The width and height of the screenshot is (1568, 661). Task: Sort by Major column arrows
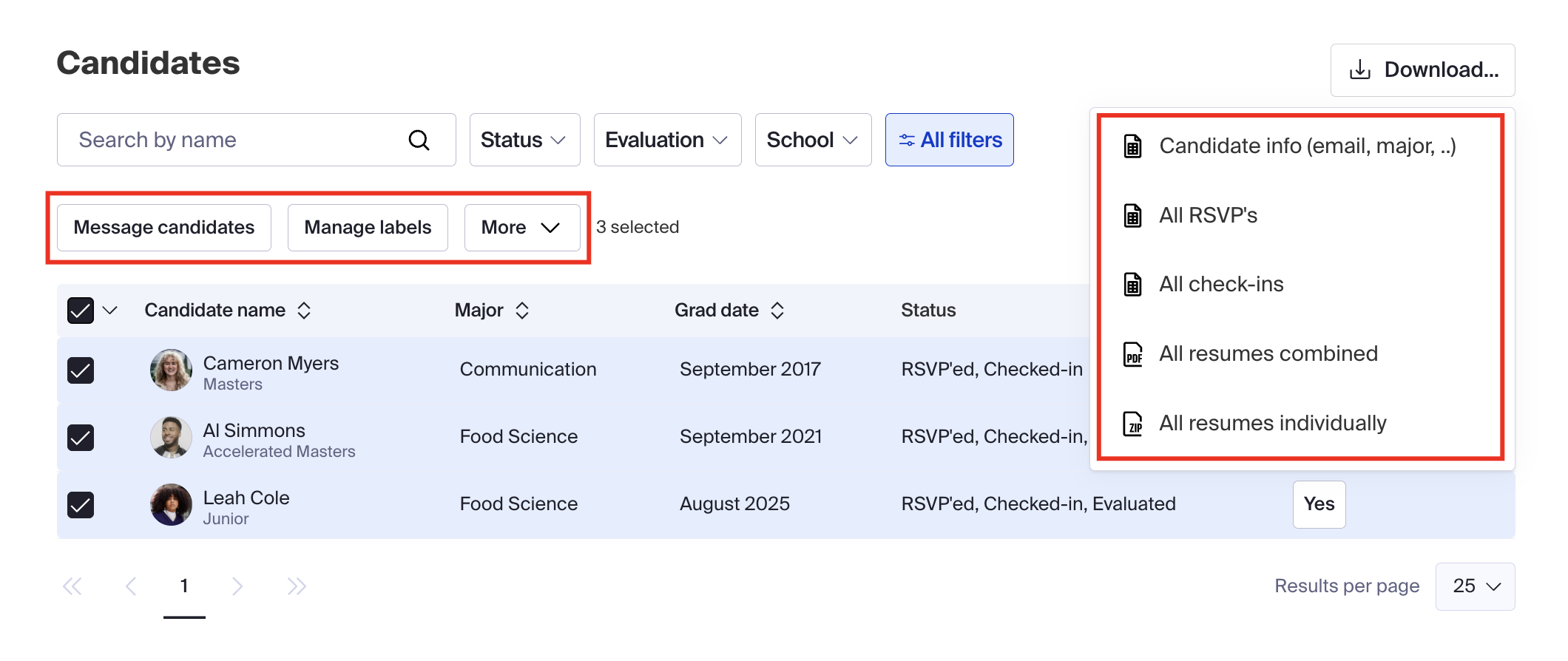tap(522, 311)
